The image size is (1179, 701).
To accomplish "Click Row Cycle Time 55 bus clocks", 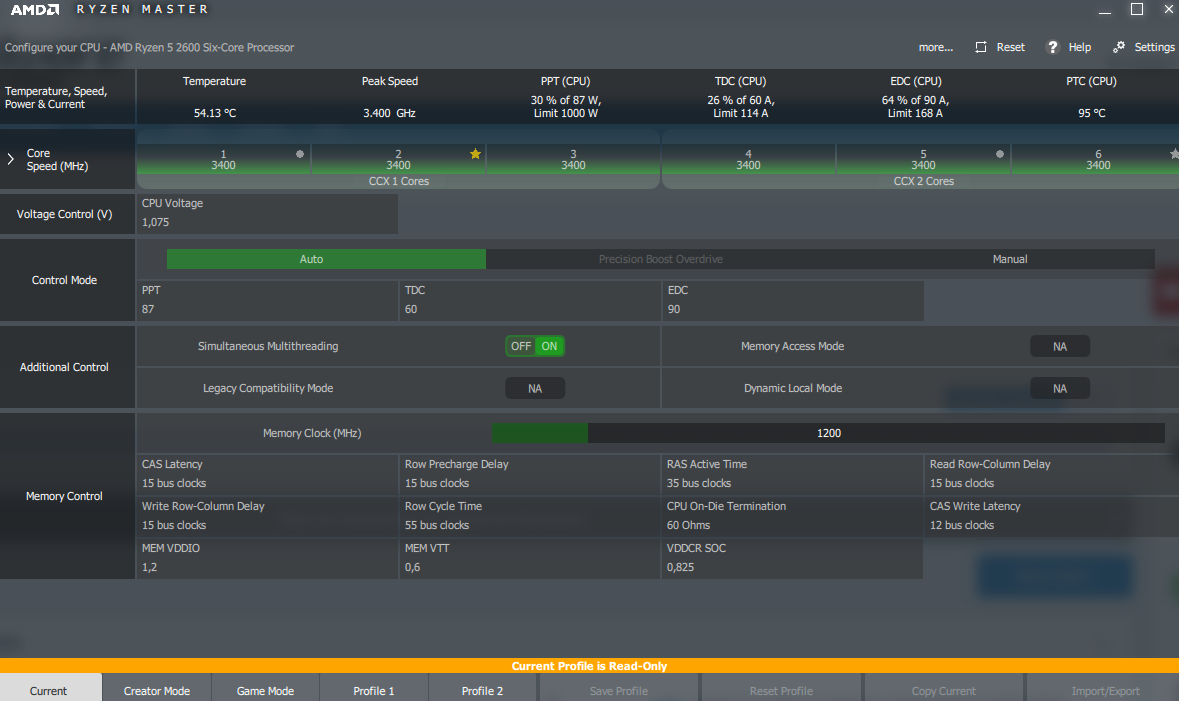I will pyautogui.click(x=530, y=516).
